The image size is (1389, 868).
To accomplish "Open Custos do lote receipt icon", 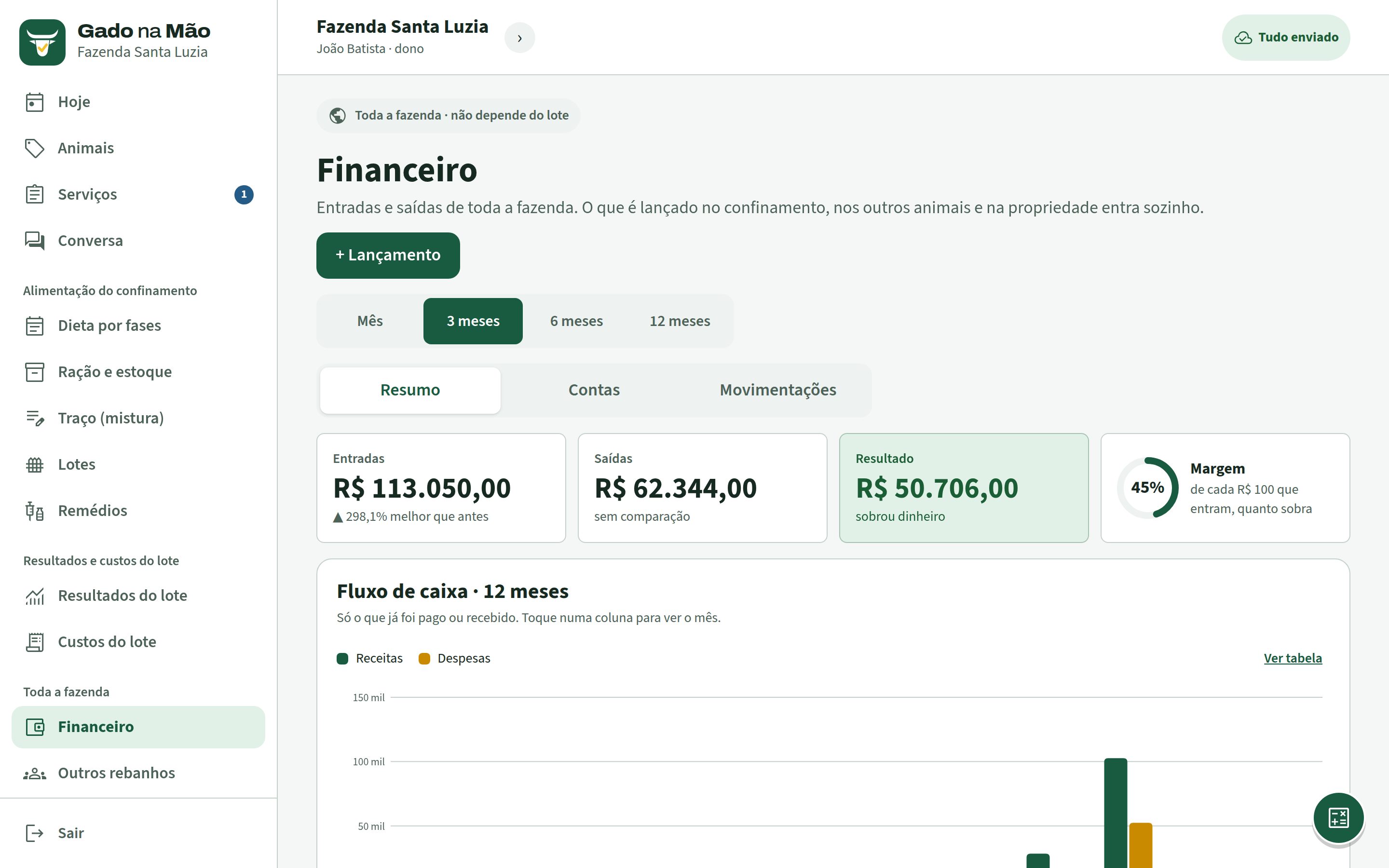I will (34, 642).
